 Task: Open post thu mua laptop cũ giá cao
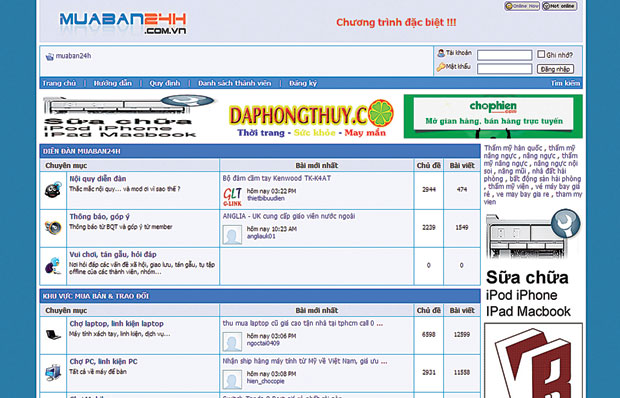point(303,323)
